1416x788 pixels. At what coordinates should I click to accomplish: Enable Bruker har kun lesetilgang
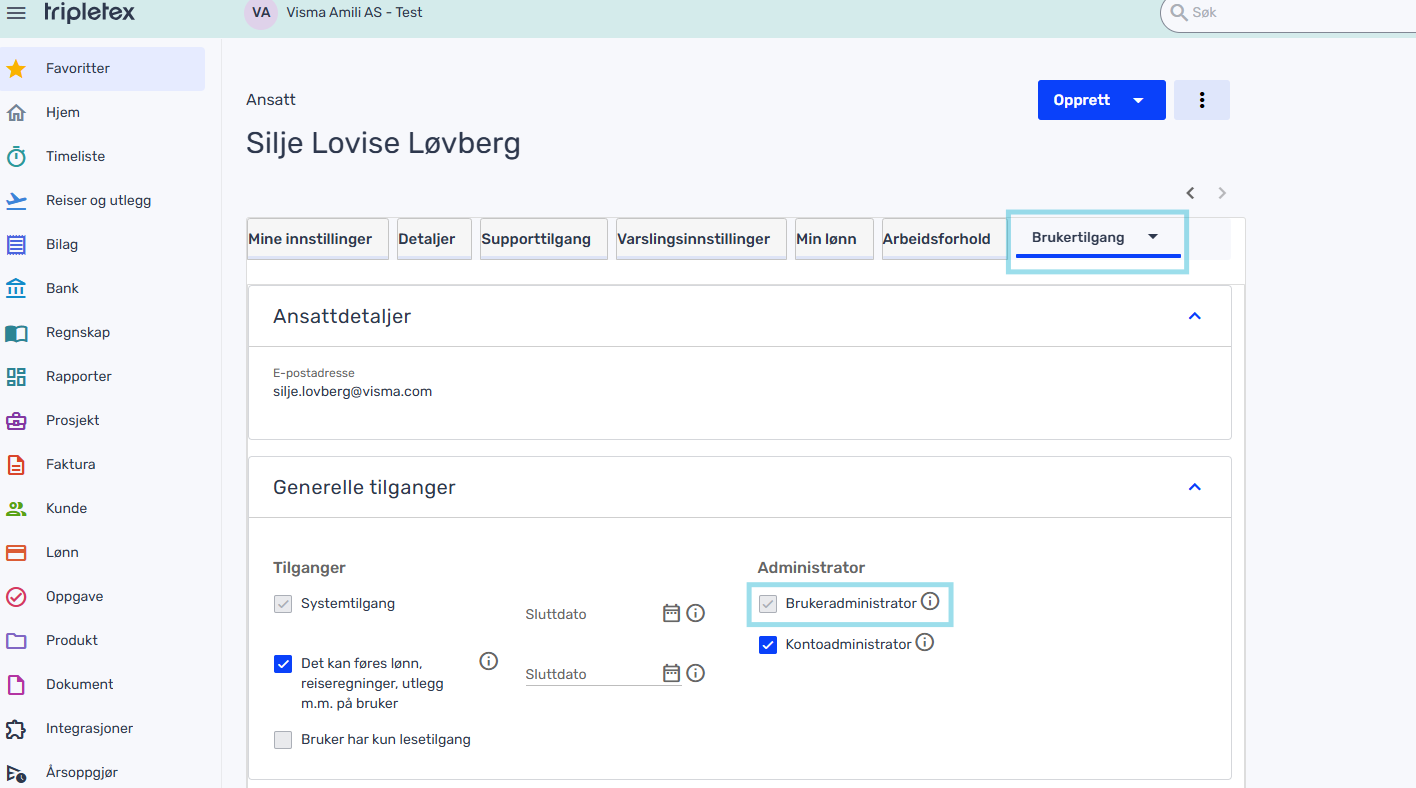[x=283, y=739]
